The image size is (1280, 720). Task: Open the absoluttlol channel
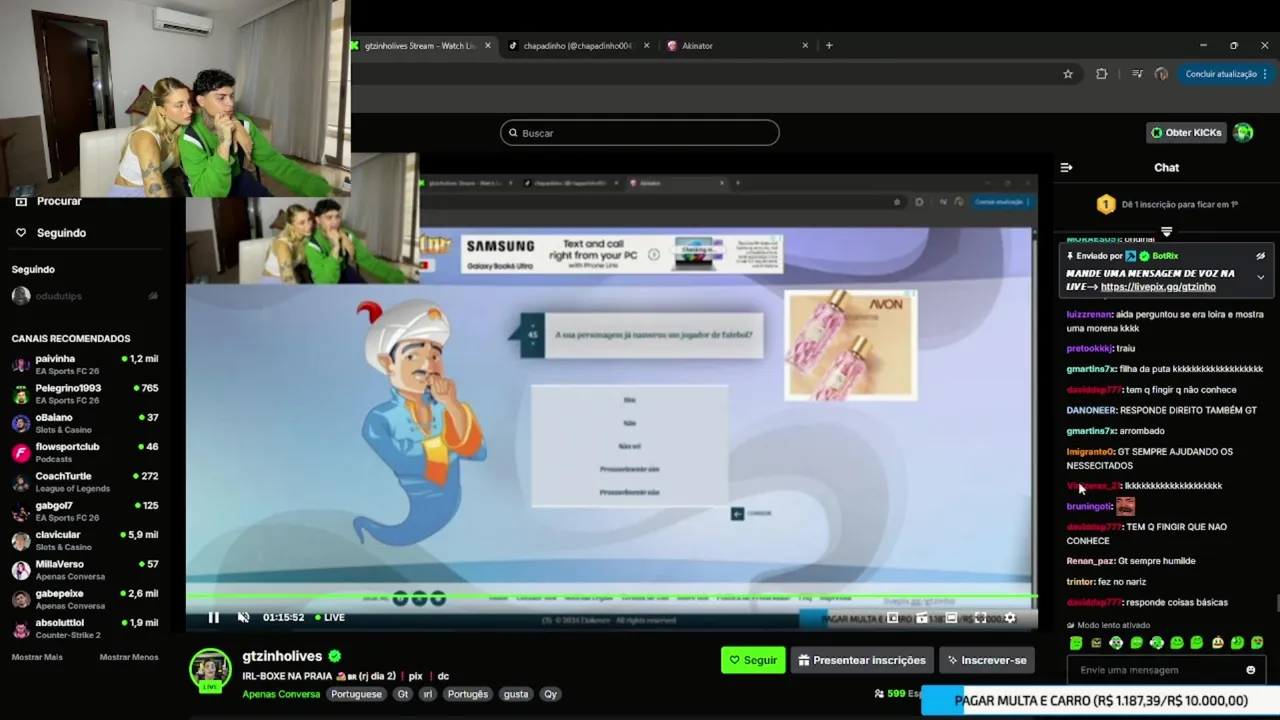pos(85,628)
